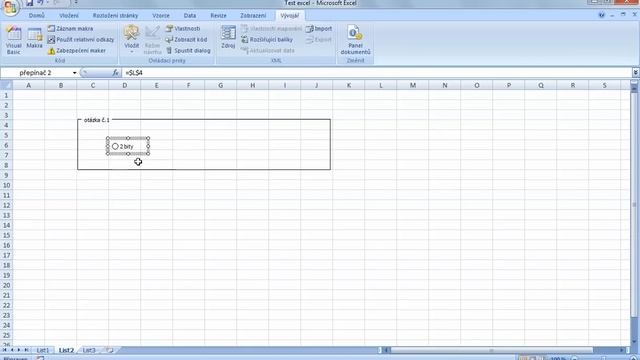Open Vlastnosti of the control
640x360 pixels.
pos(183,29)
